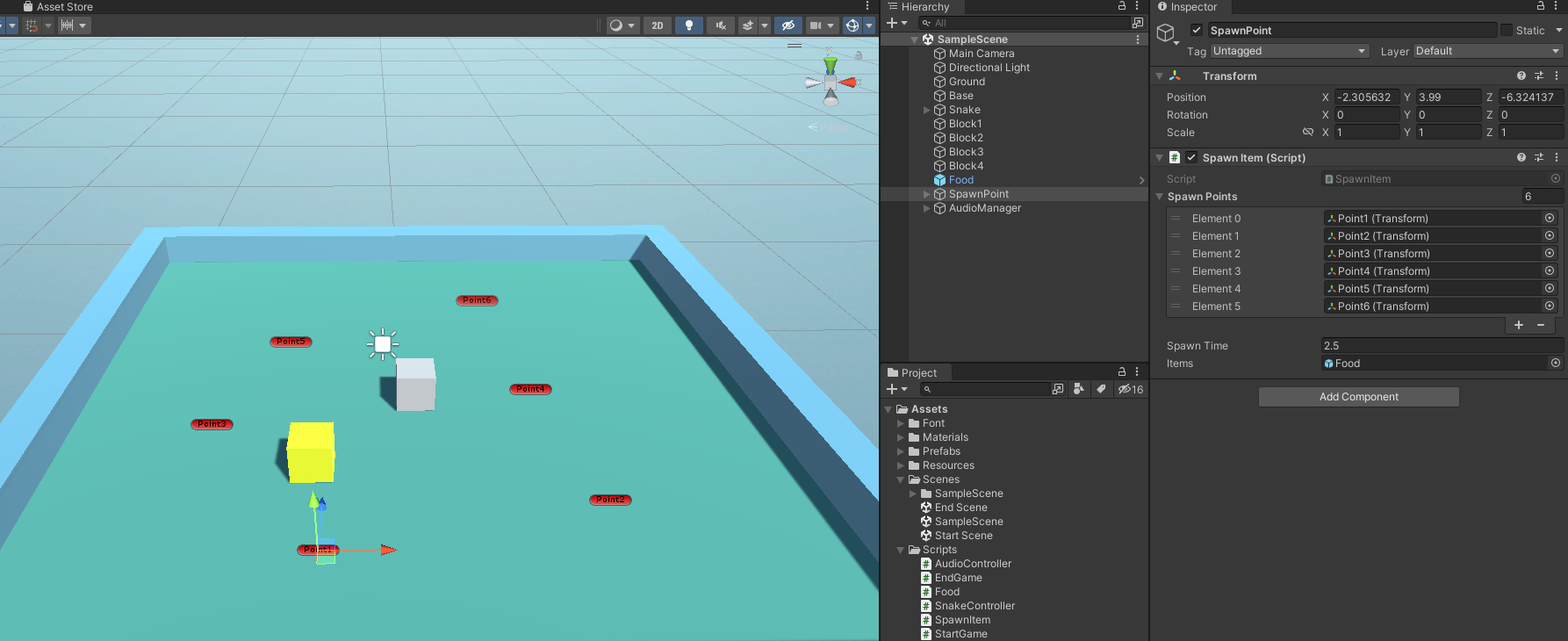Toggle hidden packages visibility count 16
The width and height of the screenshot is (1568, 641).
pyautogui.click(x=1131, y=389)
